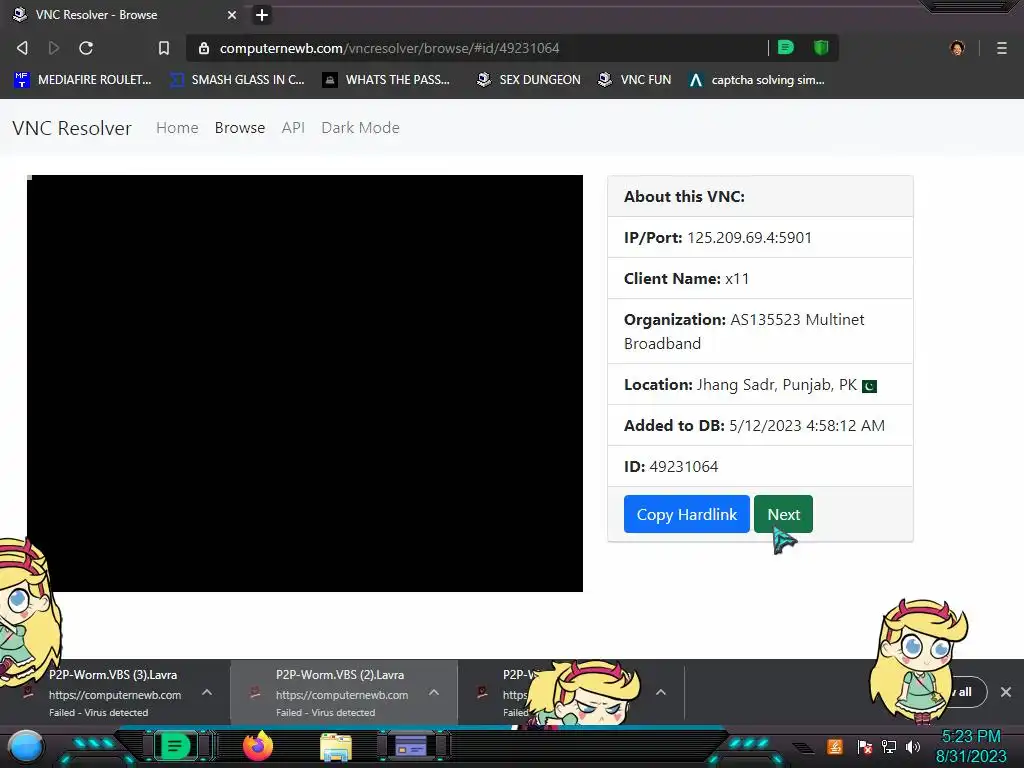
Task: Click the IP/Port value 125.209.69.4:5901
Action: (x=749, y=238)
